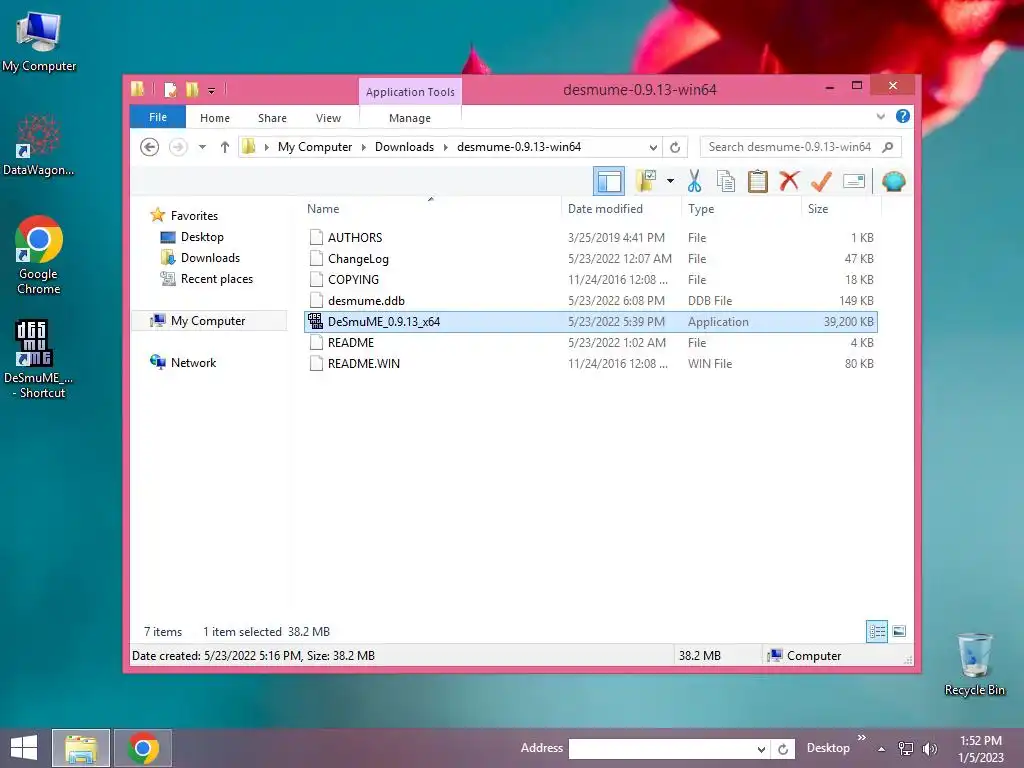Click the Forward navigation arrow
This screenshot has width=1024, height=768.
[x=178, y=147]
